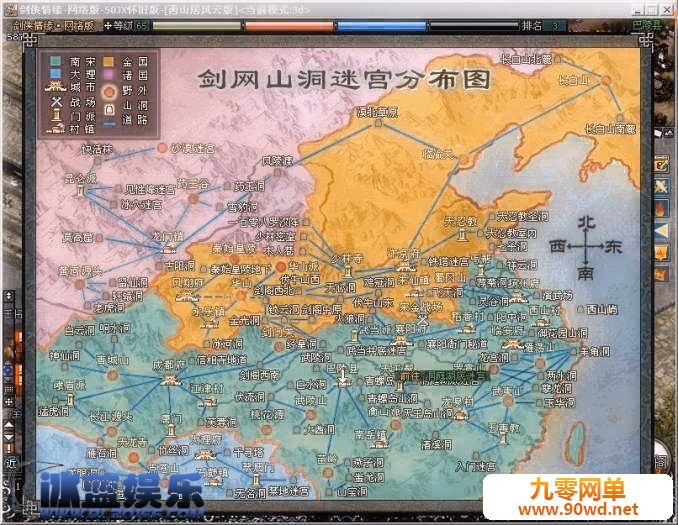Select the 少林寺 sect icon

[x=348, y=272]
